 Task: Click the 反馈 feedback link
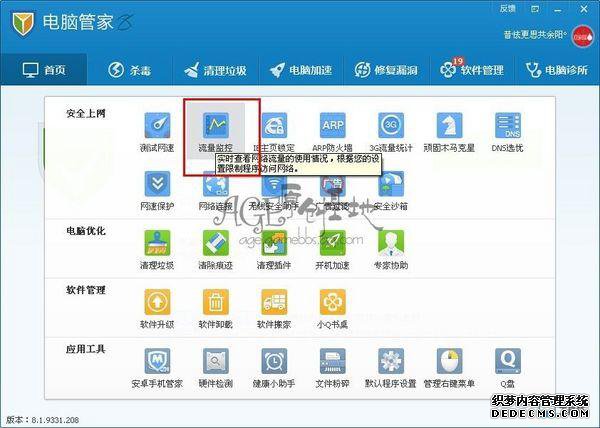[x=508, y=9]
